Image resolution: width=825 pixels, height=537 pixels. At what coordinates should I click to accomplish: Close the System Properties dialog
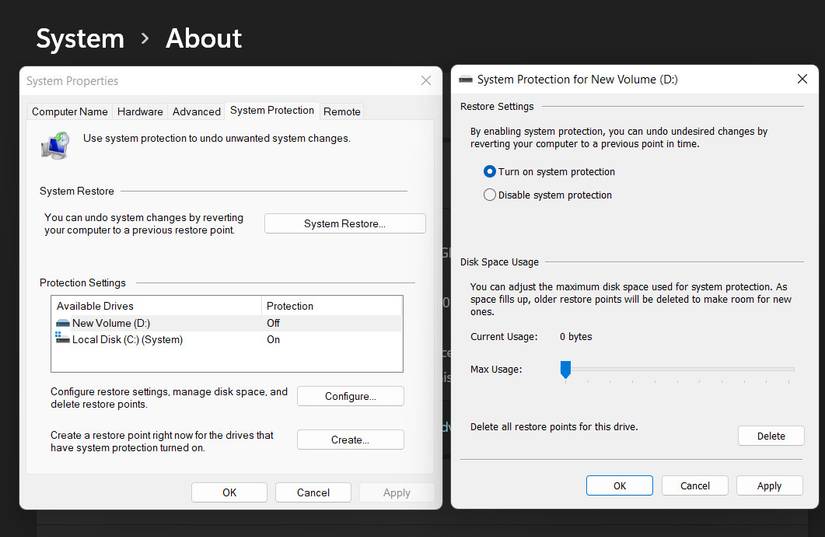[426, 81]
